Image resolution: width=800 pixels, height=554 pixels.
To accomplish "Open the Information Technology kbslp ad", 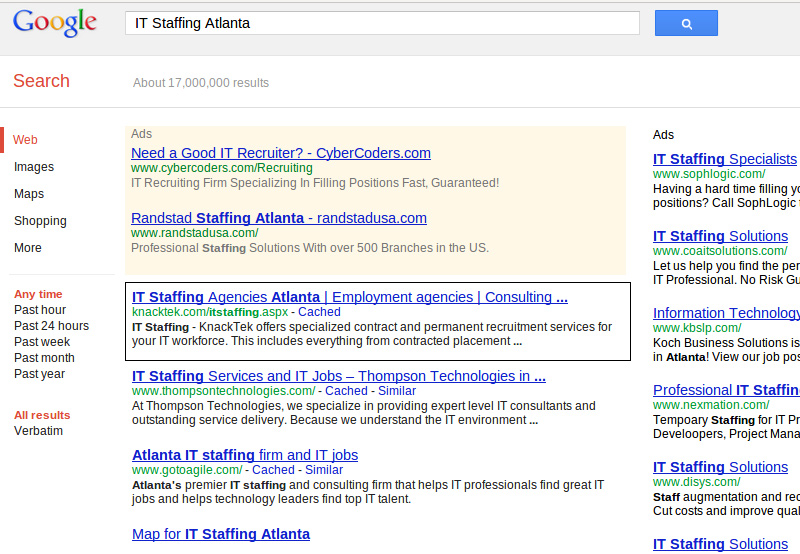I will click(x=727, y=313).
